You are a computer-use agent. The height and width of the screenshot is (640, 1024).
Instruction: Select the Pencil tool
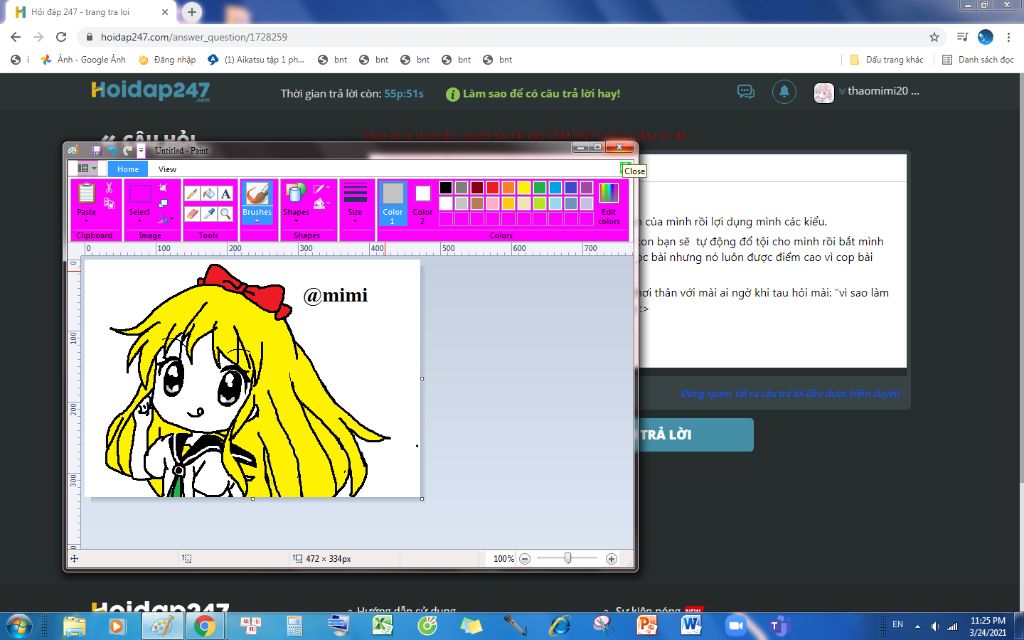point(192,194)
